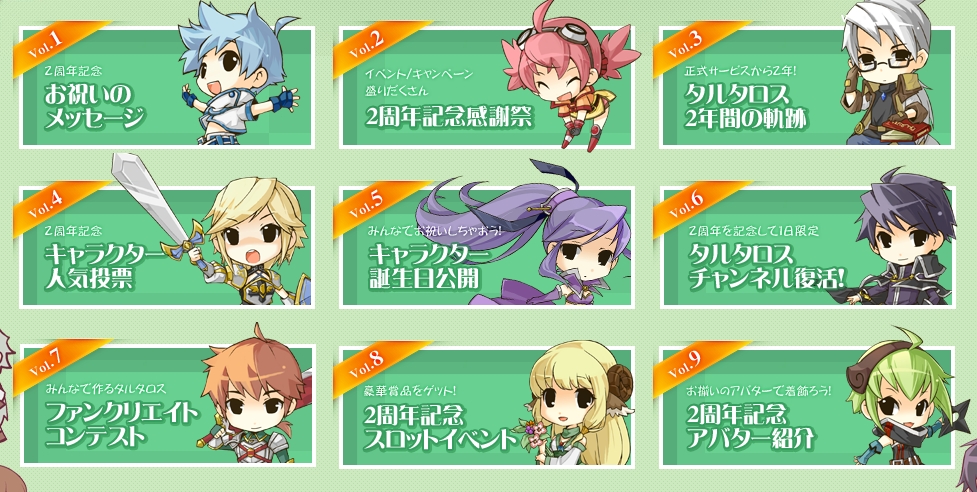The image size is (977, 492).
Task: Open the Vol.4 キャラクター人気投票 banner
Action: point(166,247)
